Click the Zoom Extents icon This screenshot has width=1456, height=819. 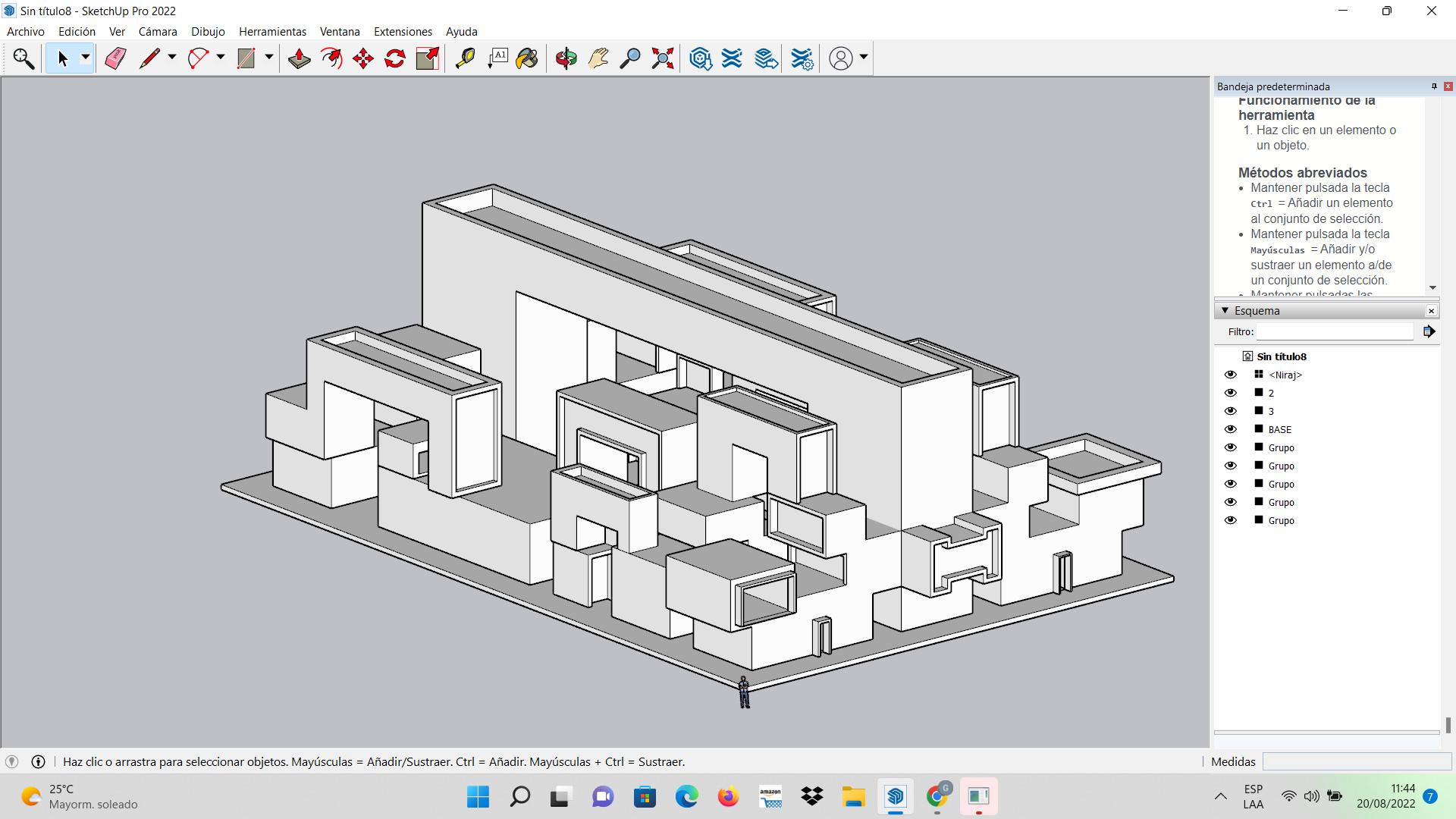pos(662,58)
